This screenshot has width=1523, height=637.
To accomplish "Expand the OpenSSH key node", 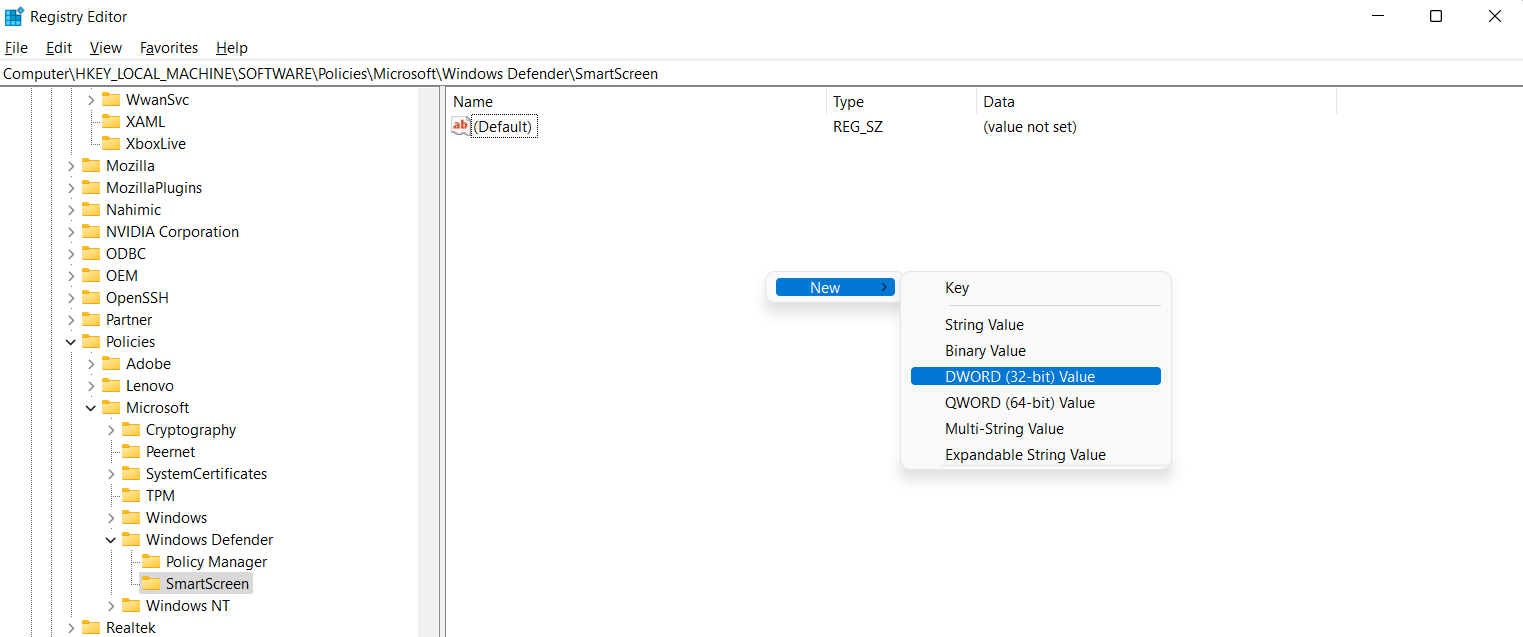I will [x=71, y=298].
